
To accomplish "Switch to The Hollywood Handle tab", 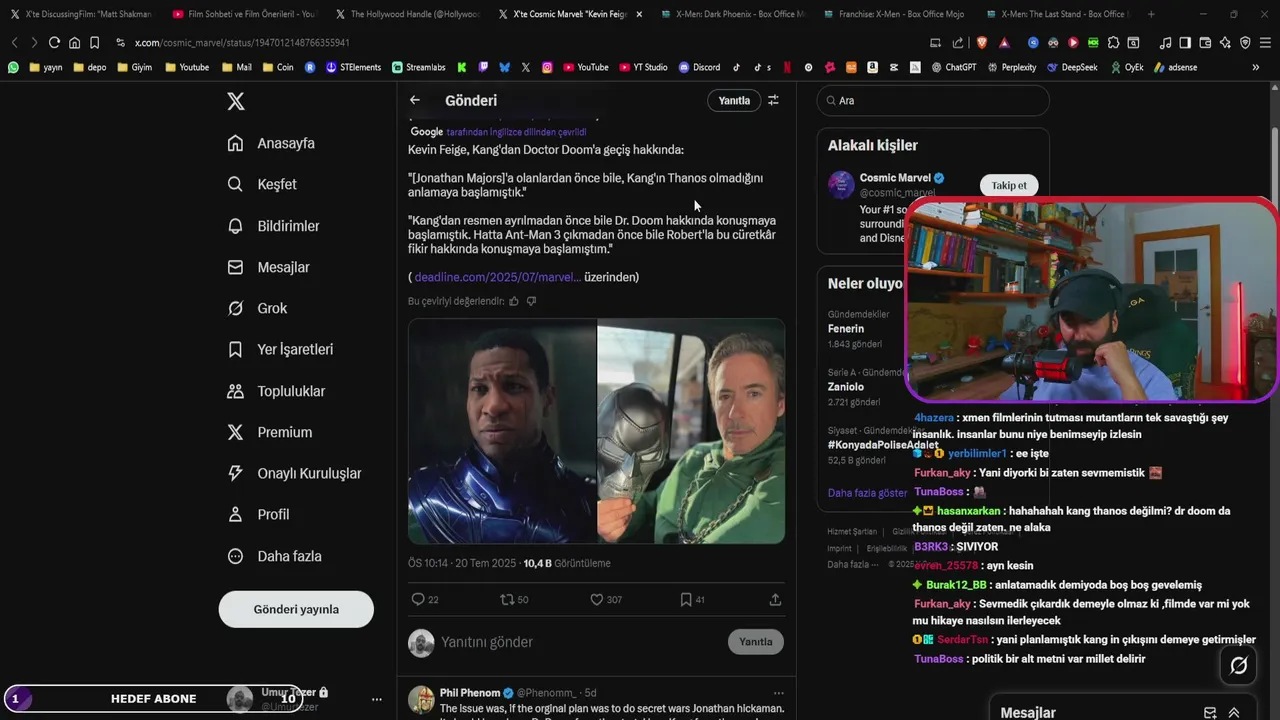I will 406,14.
